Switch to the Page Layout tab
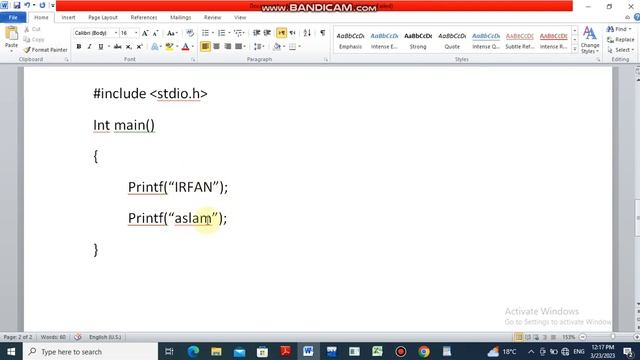640x360 pixels. pyautogui.click(x=103, y=18)
